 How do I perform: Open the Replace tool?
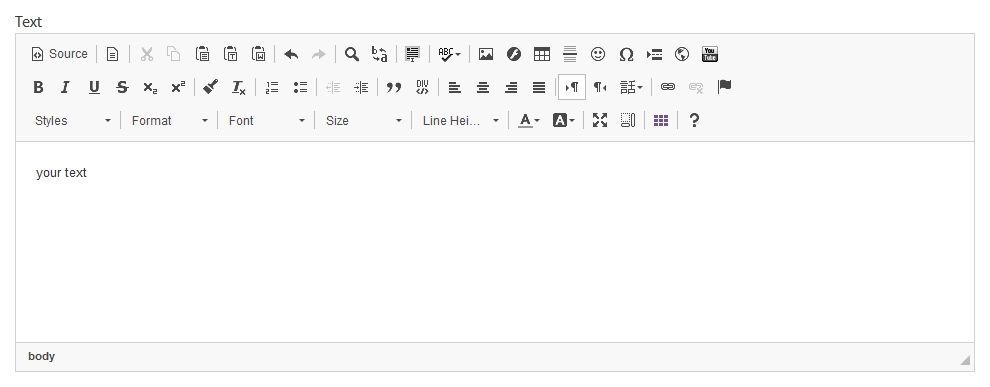point(379,54)
